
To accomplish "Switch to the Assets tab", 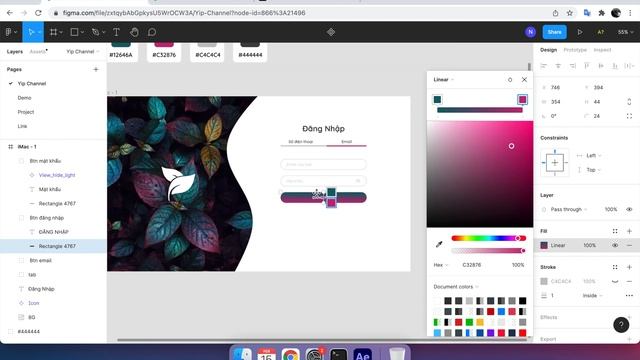I will pos(38,51).
